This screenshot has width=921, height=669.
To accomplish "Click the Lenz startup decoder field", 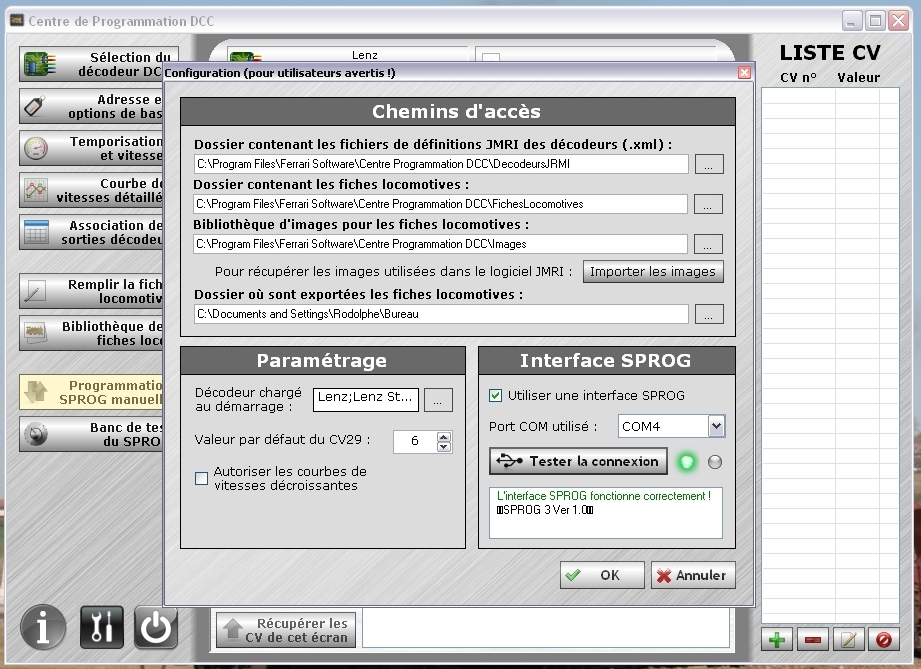I will pyautogui.click(x=366, y=400).
